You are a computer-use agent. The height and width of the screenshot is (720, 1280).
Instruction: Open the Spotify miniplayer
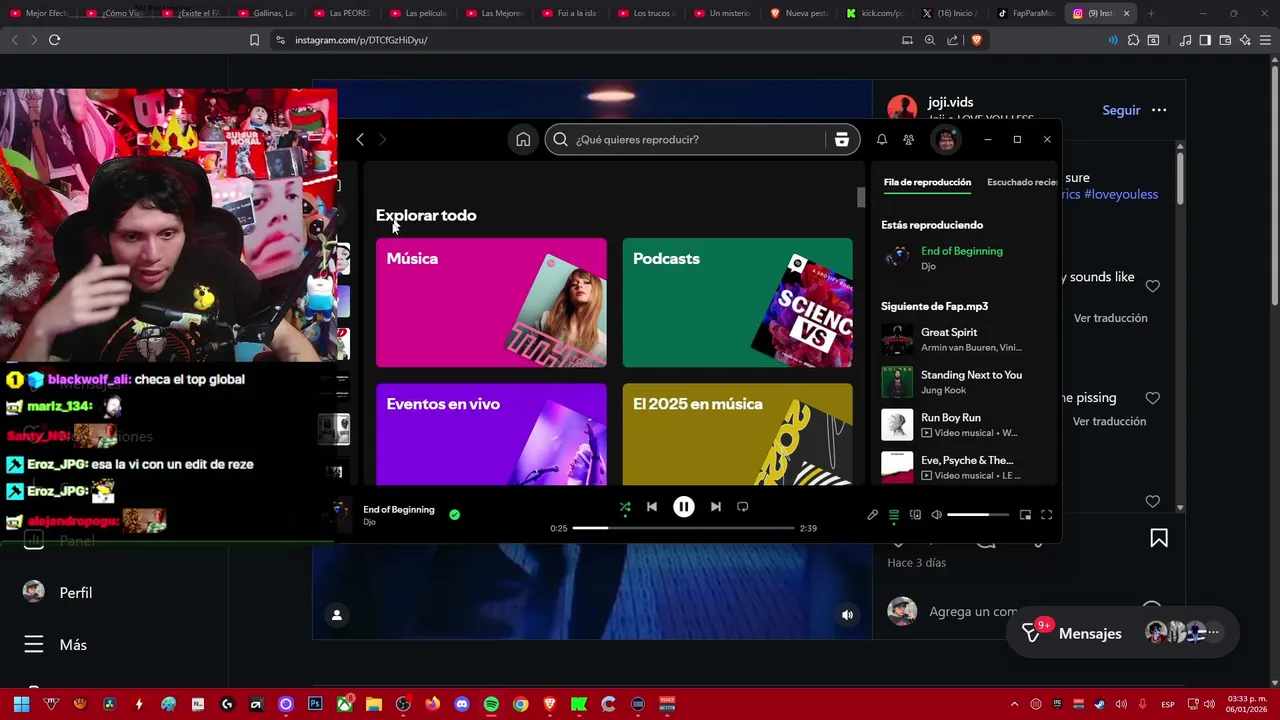[x=1025, y=515]
